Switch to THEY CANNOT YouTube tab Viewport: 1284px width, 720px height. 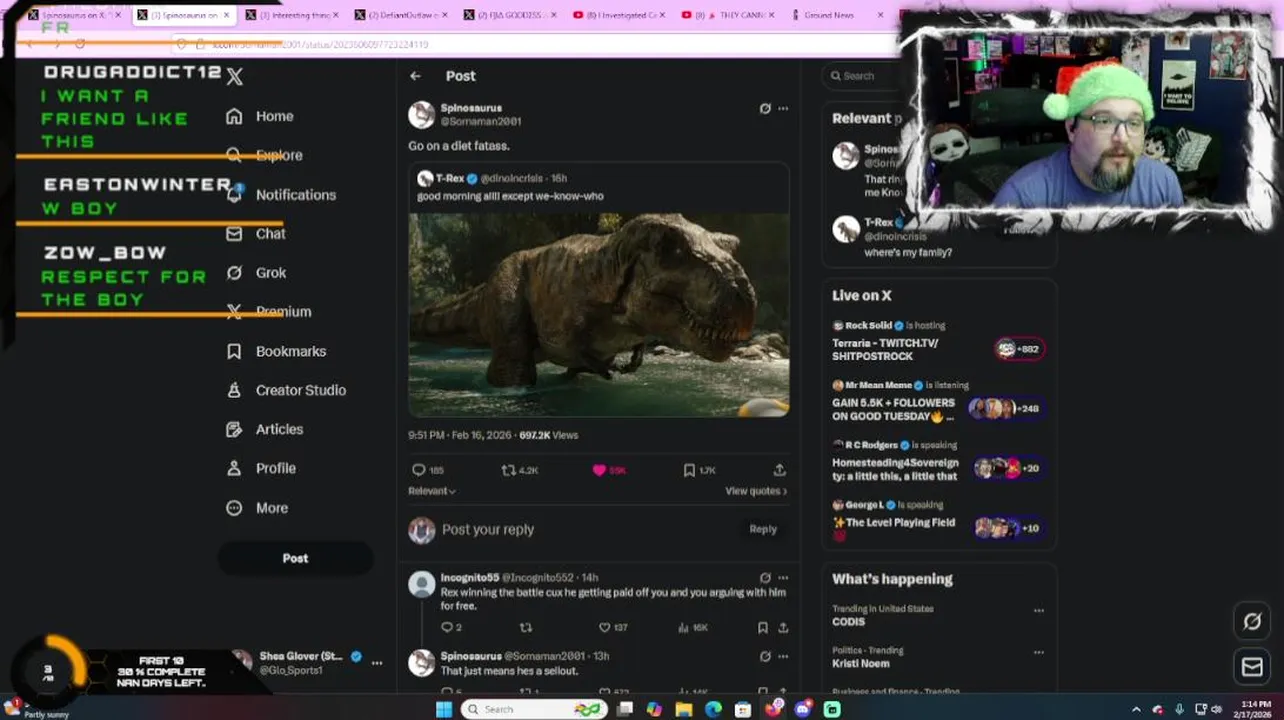point(729,15)
